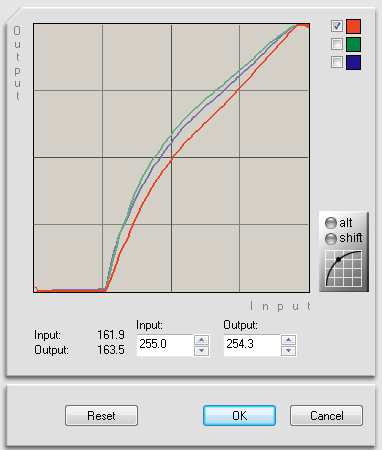Click the Cancel button
The width and height of the screenshot is (382, 450).
(x=326, y=415)
